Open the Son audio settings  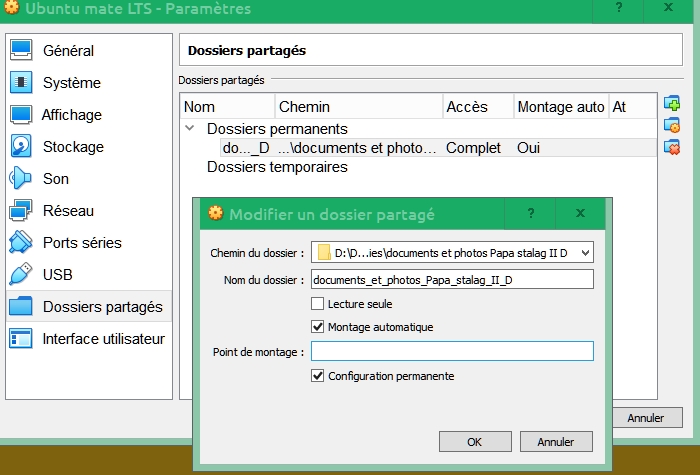(56, 179)
